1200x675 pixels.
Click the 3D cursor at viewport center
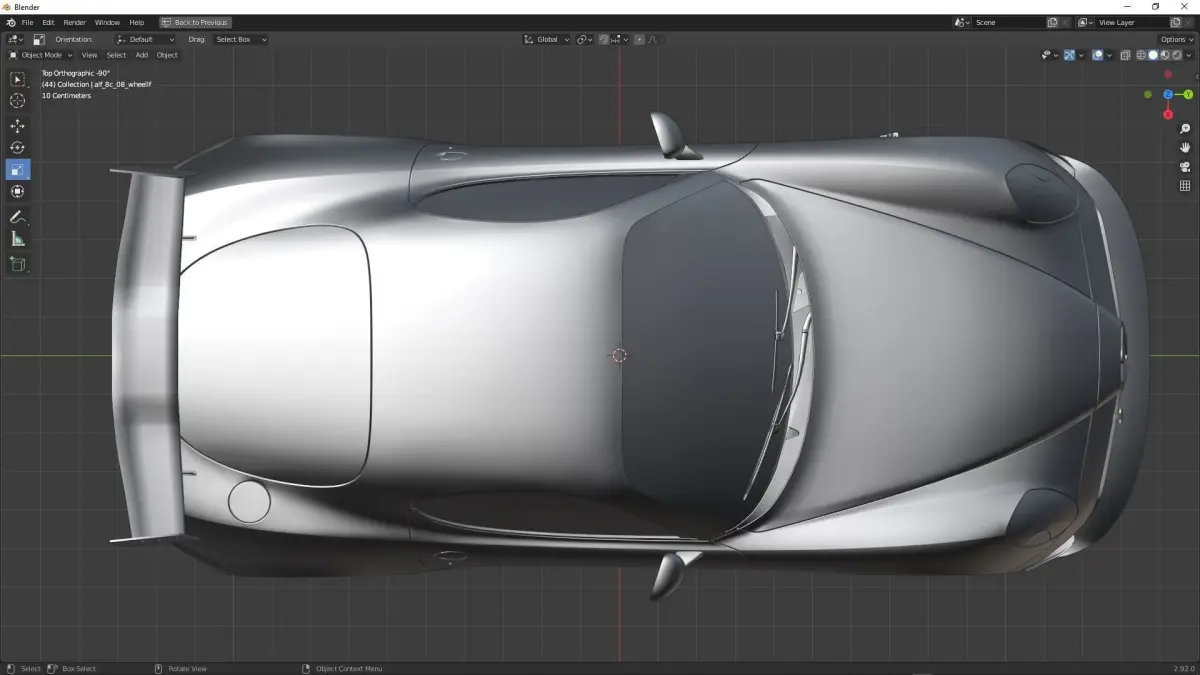click(619, 355)
